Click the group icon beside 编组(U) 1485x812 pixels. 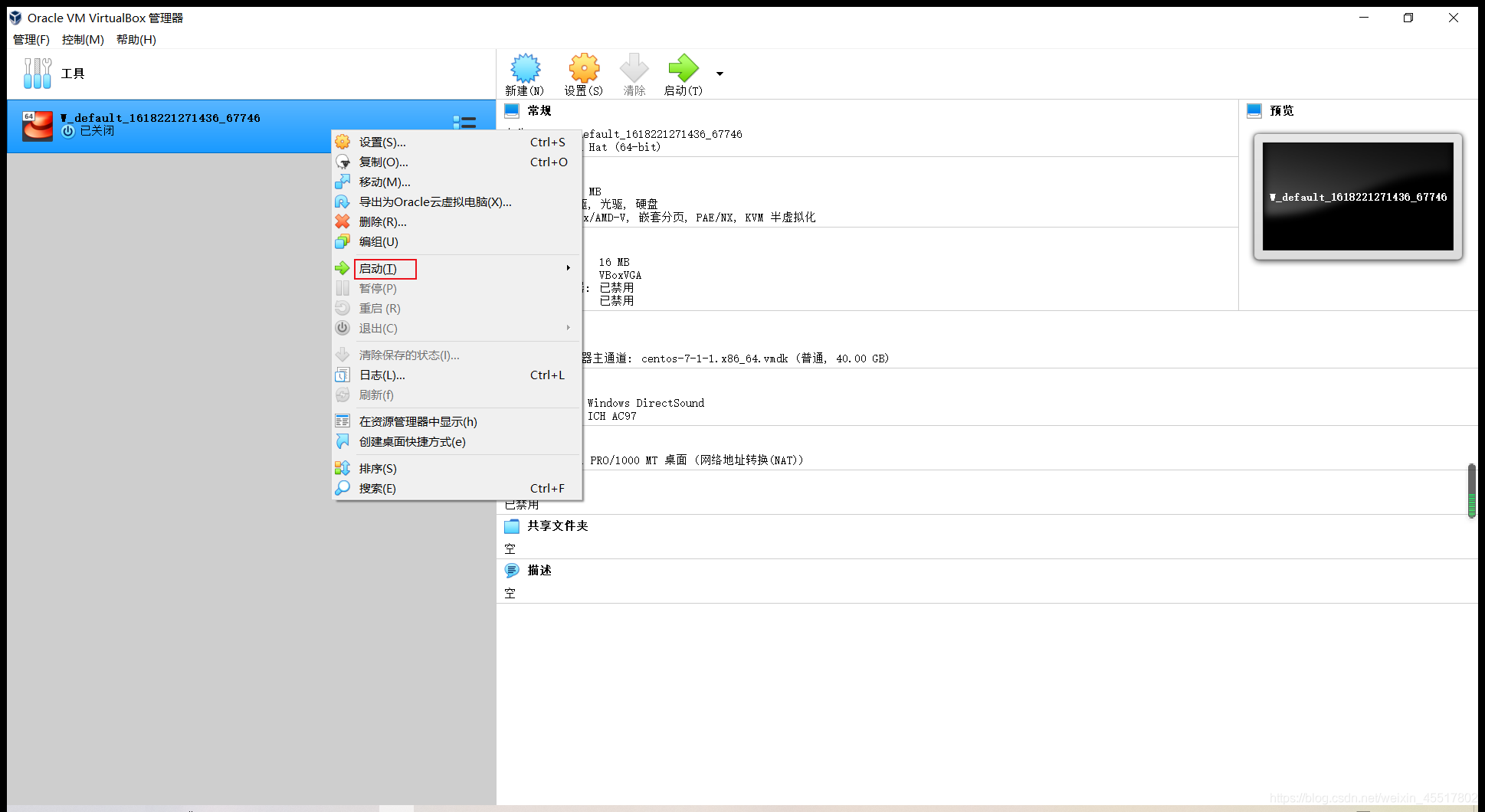pyautogui.click(x=343, y=241)
